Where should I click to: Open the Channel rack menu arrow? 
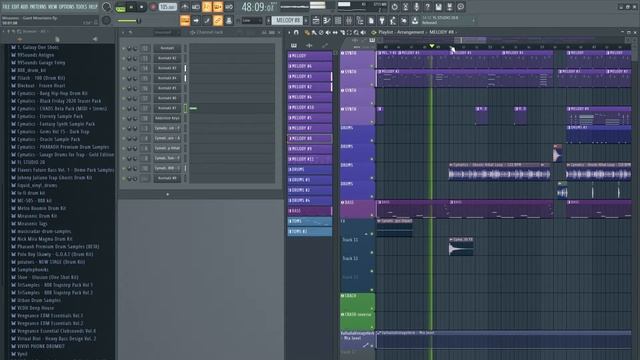(x=123, y=32)
